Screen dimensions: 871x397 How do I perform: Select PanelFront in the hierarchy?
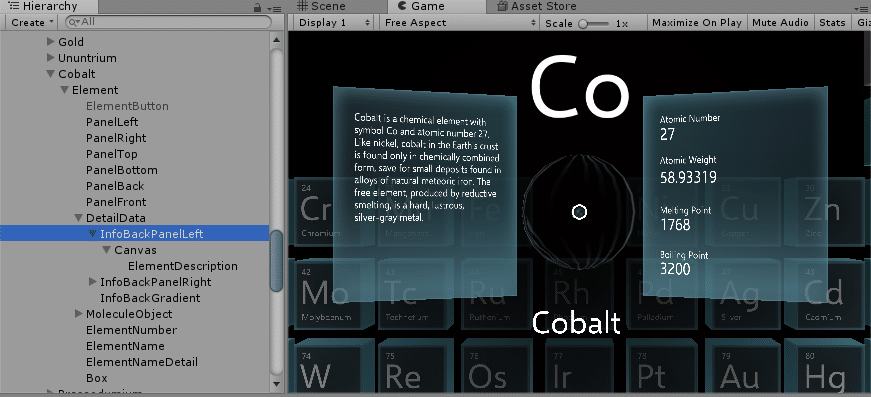tap(116, 202)
